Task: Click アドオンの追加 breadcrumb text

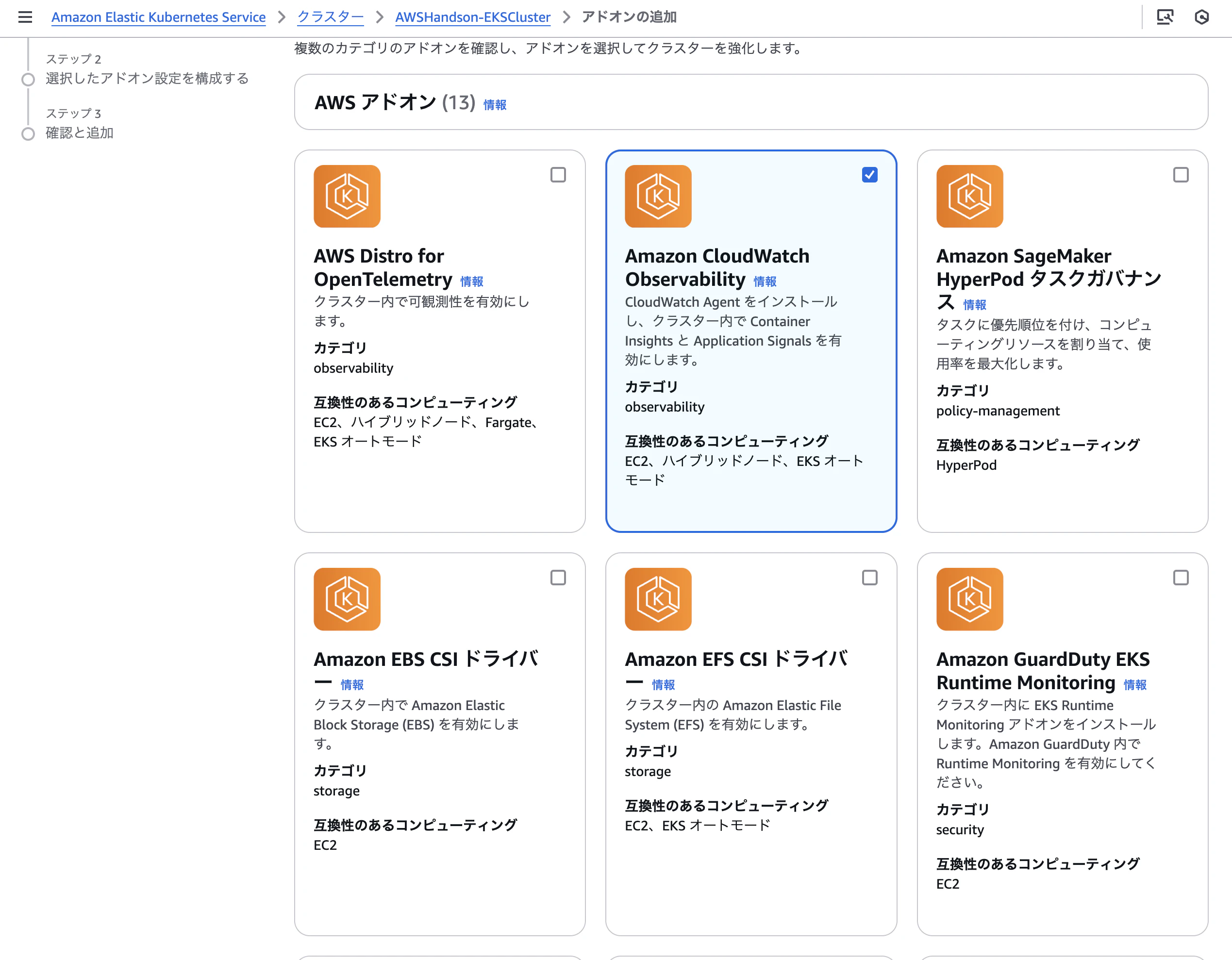Action: (629, 17)
